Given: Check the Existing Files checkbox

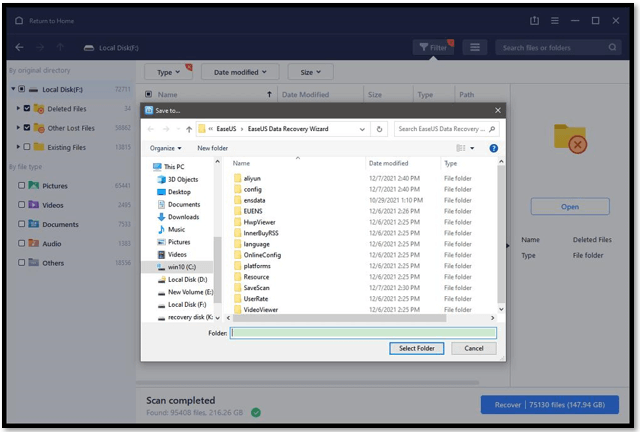Looking at the screenshot, I should (27, 147).
